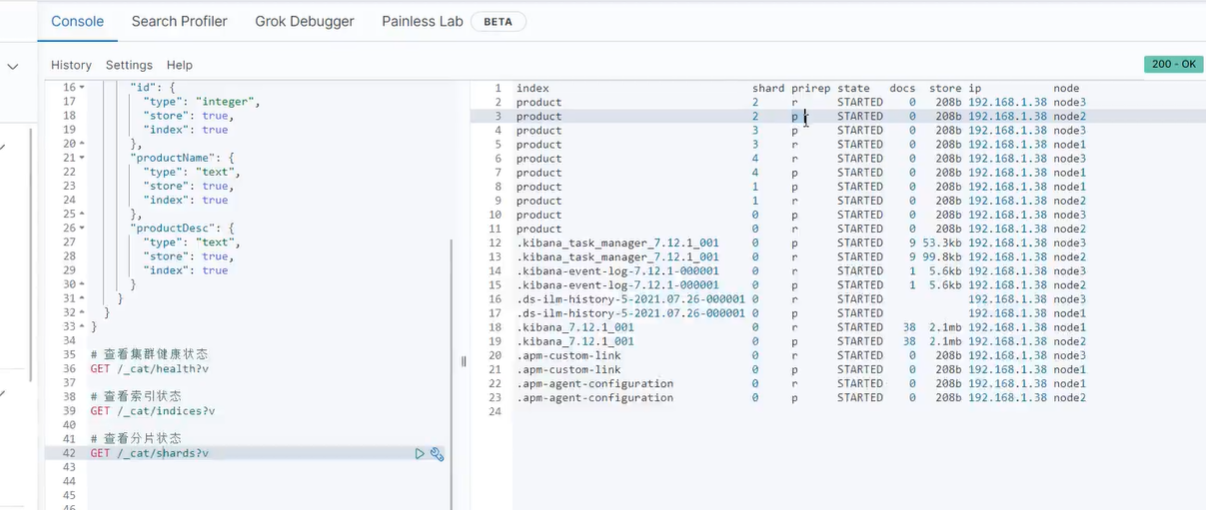Click the editor pane vertical scrollbar
This screenshot has width=1206, height=510.
pos(452,372)
